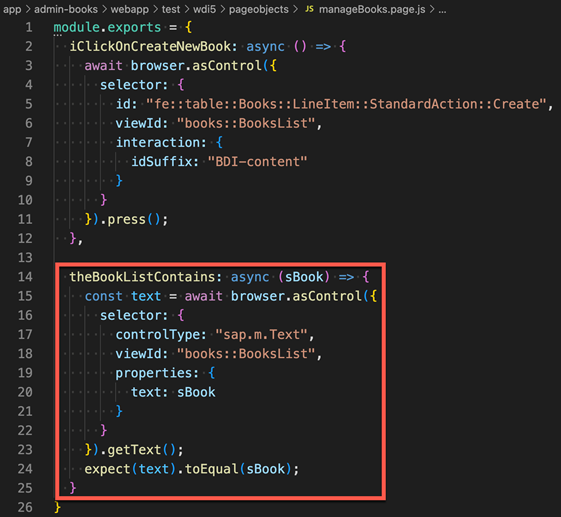
Task: Click 'press' on line 11
Action: (x=127, y=219)
